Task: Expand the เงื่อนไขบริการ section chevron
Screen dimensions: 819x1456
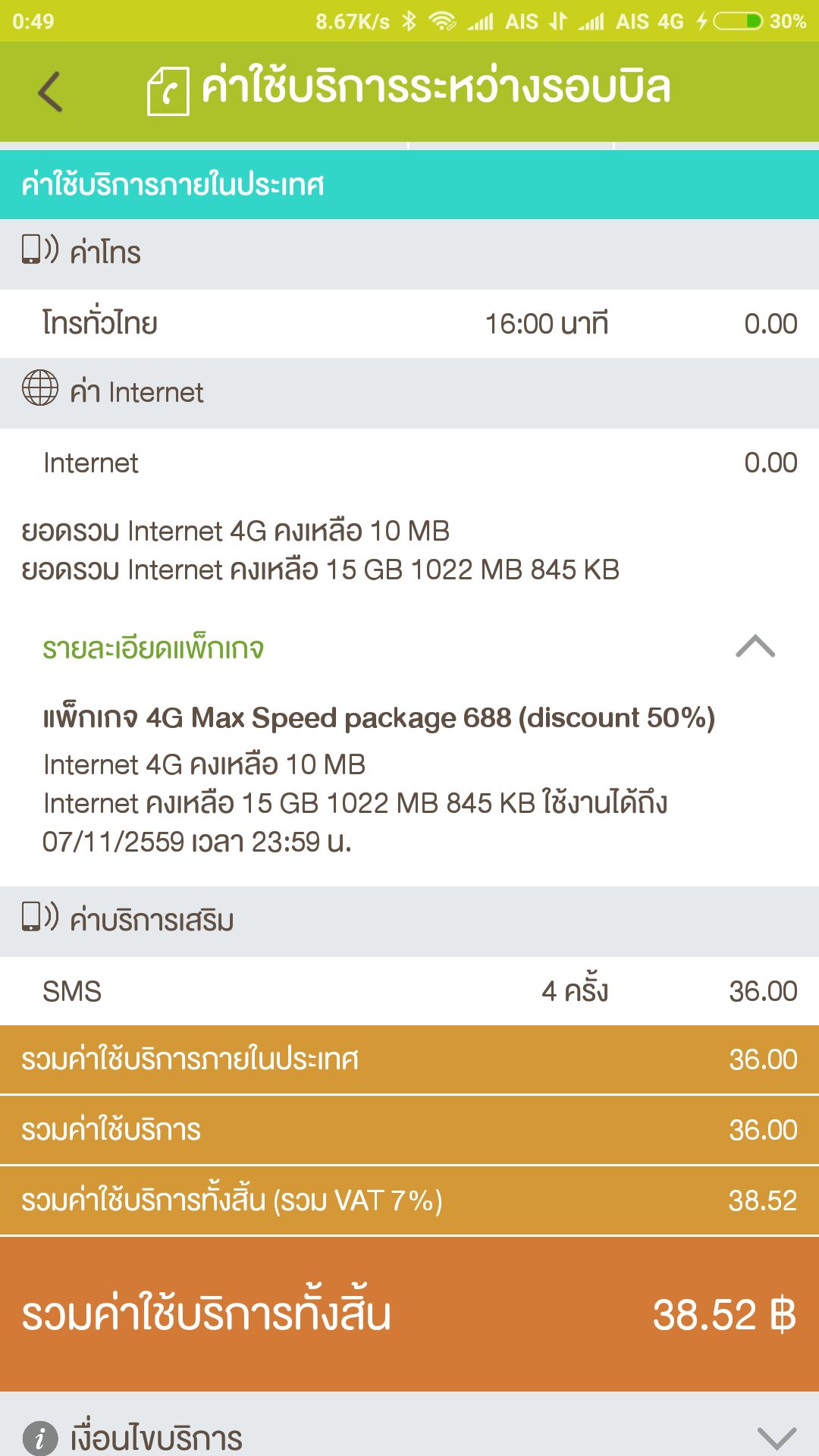Action: (777, 1437)
